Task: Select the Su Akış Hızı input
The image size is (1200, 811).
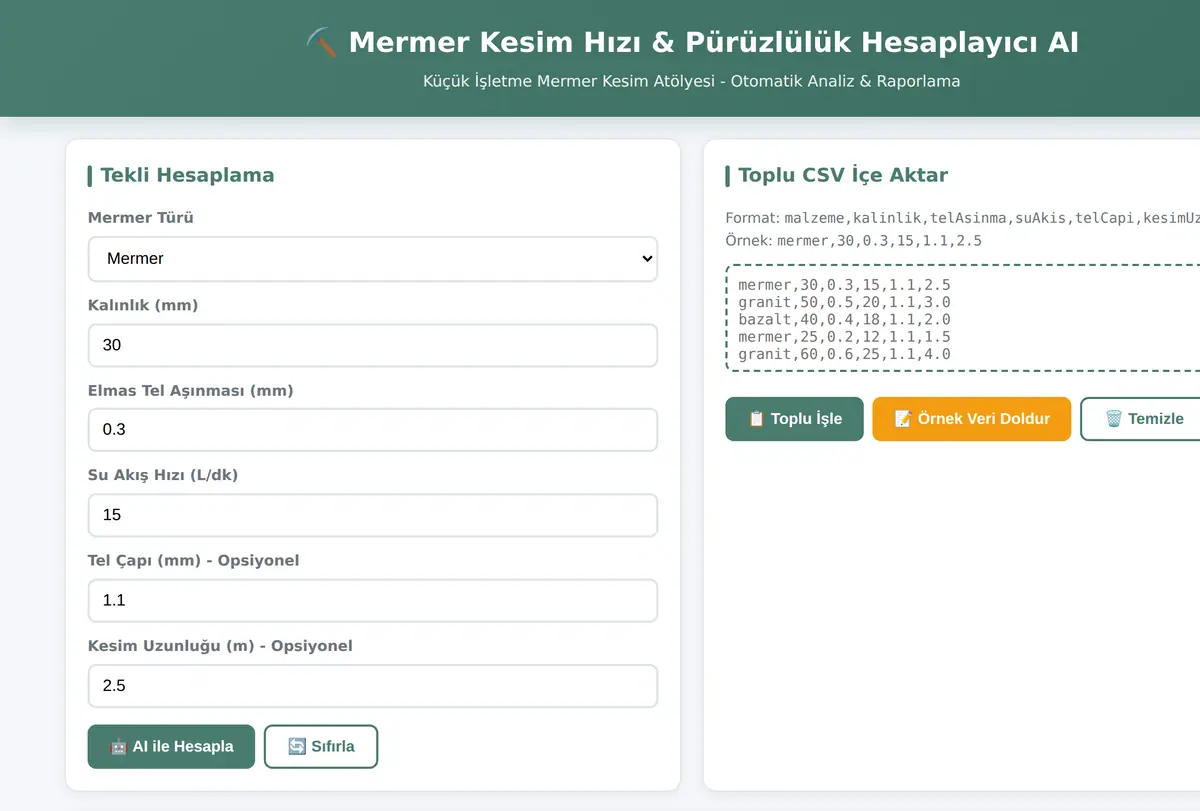Action: (x=372, y=515)
